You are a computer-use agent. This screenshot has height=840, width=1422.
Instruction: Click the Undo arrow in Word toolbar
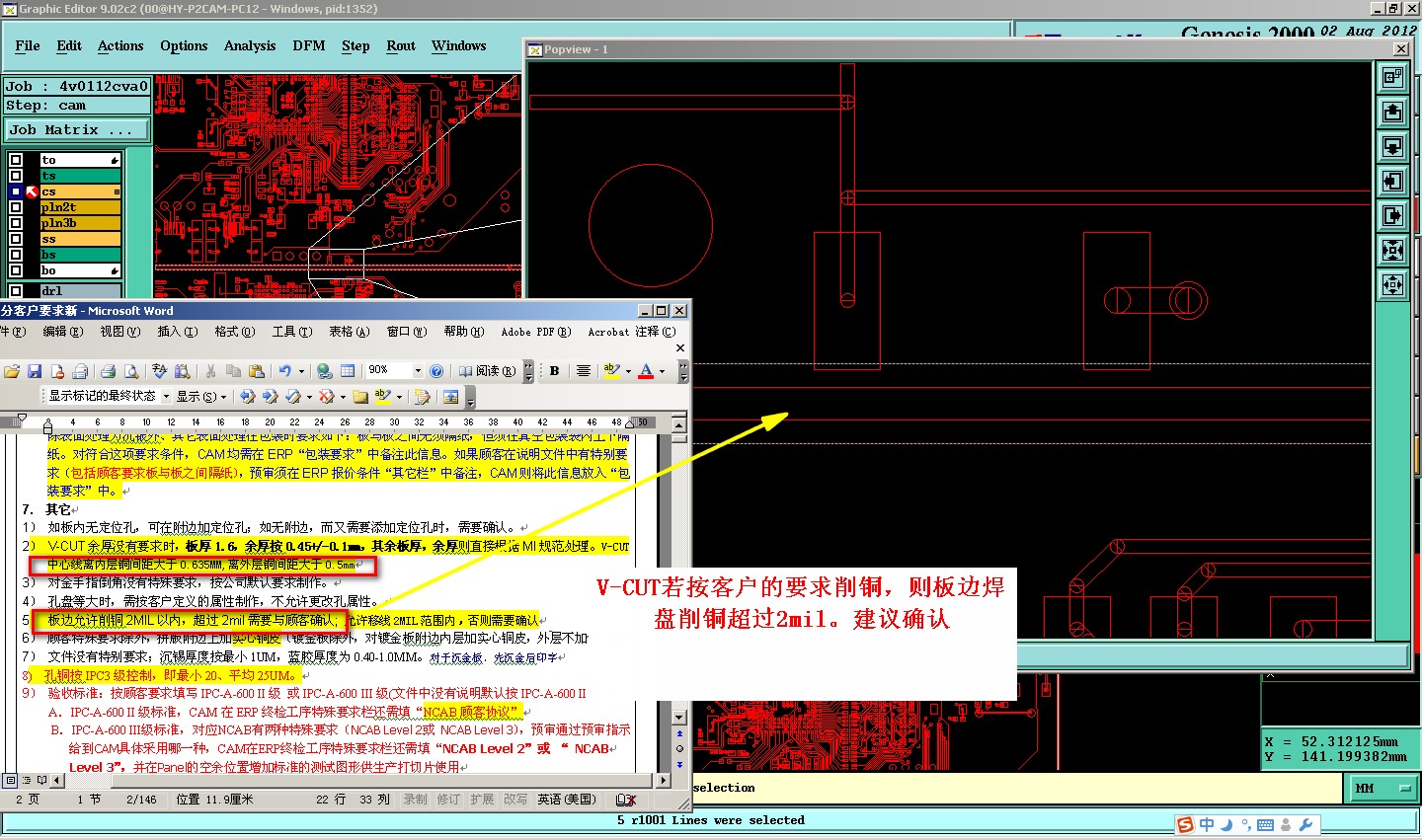pos(285,371)
